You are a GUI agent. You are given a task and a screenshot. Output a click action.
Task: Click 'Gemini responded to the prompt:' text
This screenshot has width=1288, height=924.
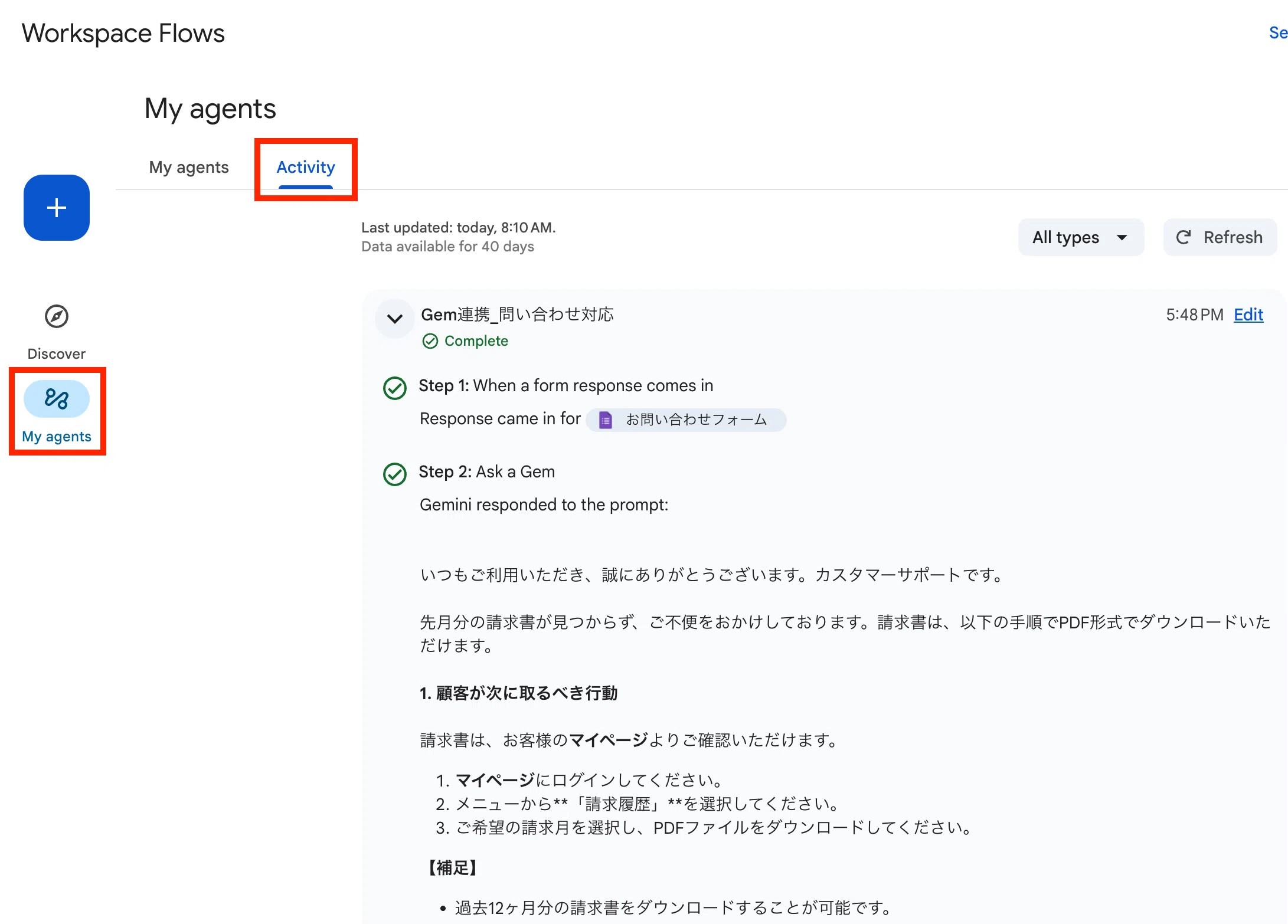tap(544, 505)
